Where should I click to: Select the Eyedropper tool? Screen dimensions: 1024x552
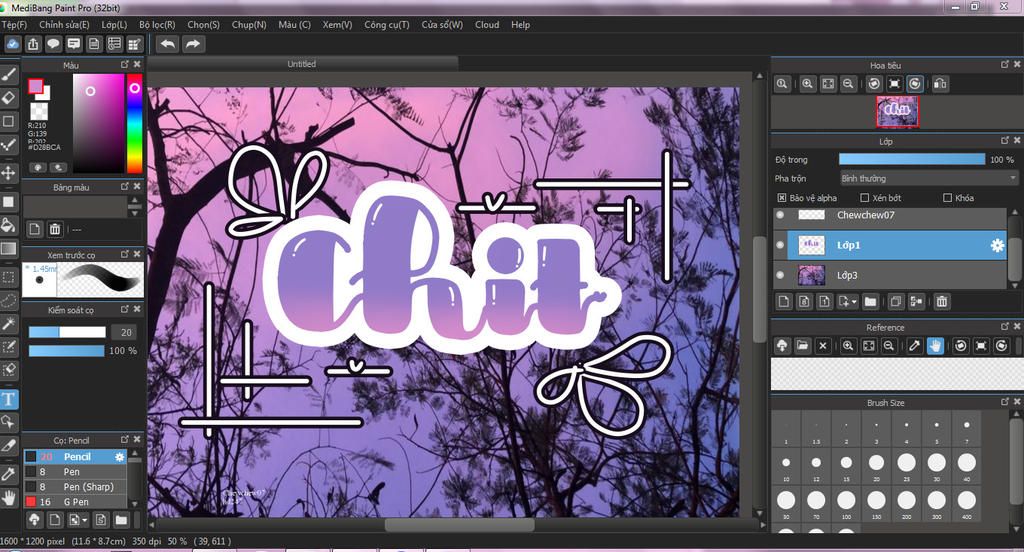pos(8,474)
